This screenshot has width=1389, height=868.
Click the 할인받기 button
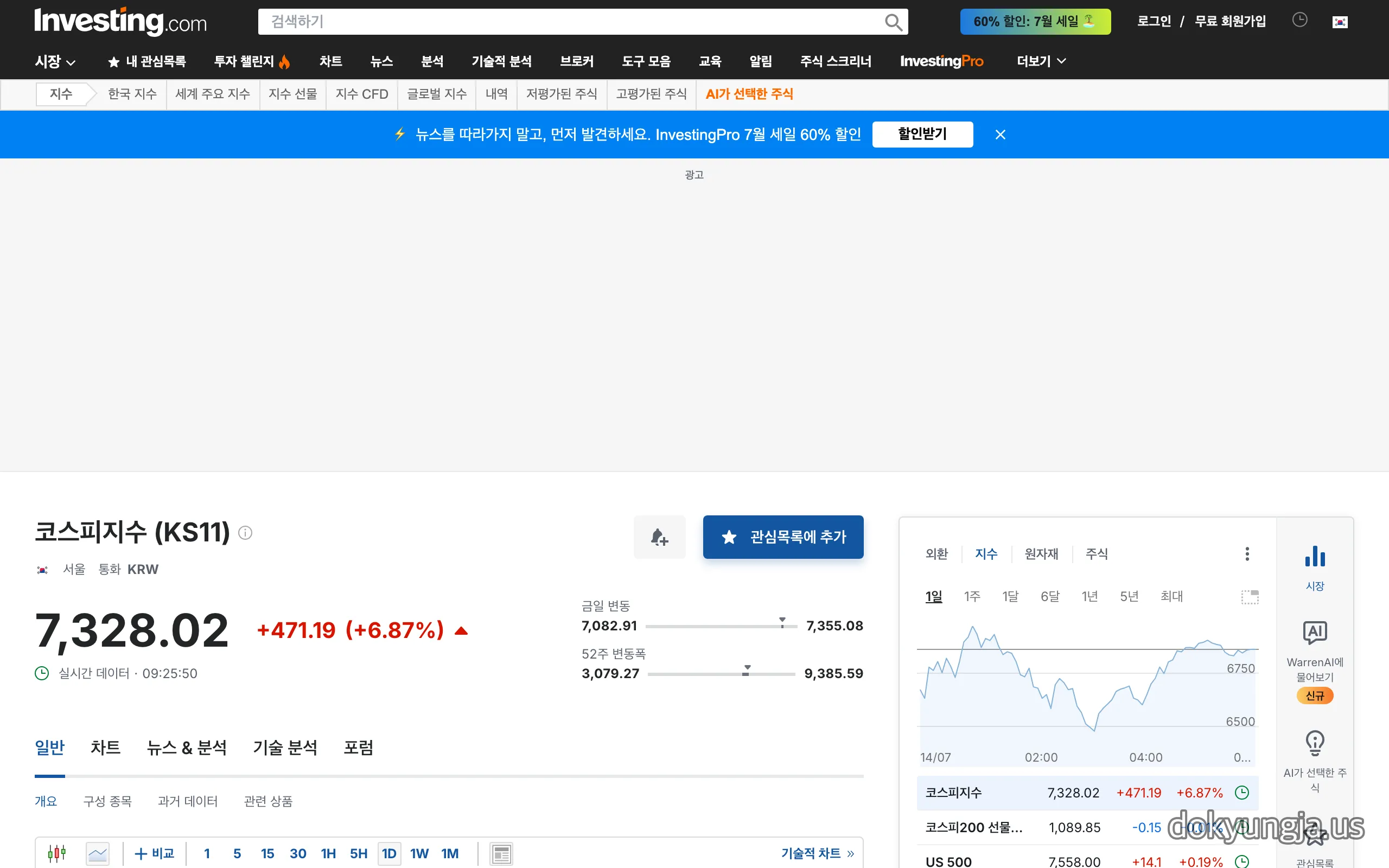[922, 135]
